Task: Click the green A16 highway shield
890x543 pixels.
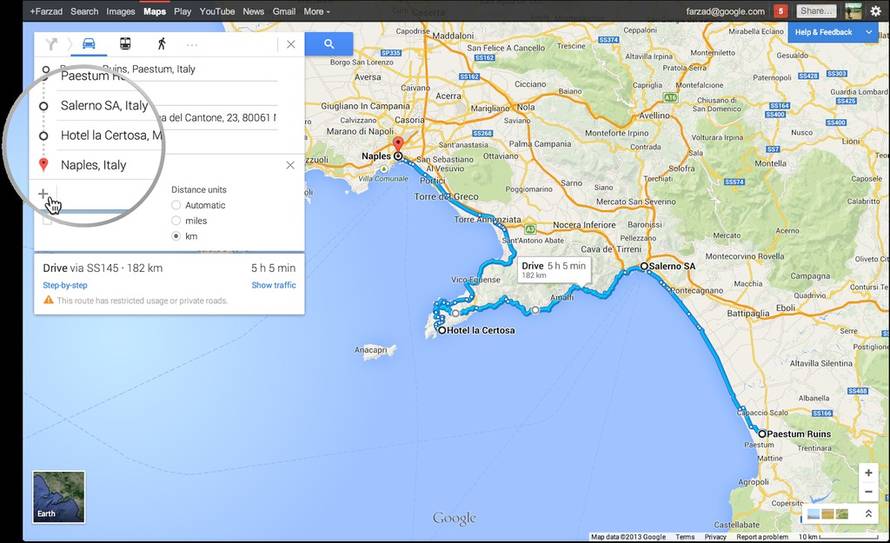Action: [671, 97]
